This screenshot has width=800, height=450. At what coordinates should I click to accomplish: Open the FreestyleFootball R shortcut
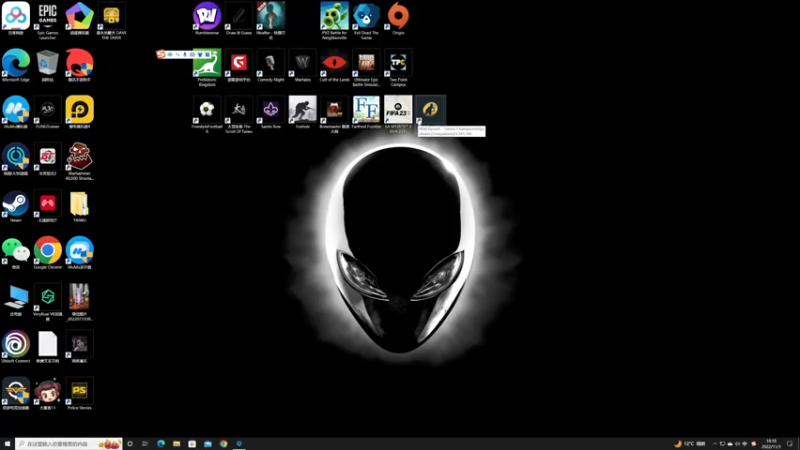207,113
